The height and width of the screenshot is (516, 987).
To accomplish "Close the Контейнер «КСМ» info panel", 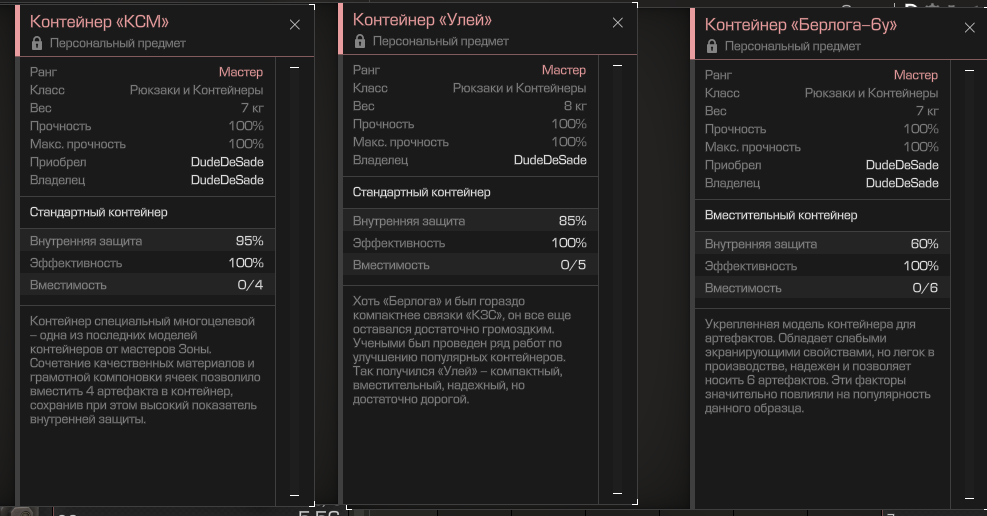I will pyautogui.click(x=295, y=25).
